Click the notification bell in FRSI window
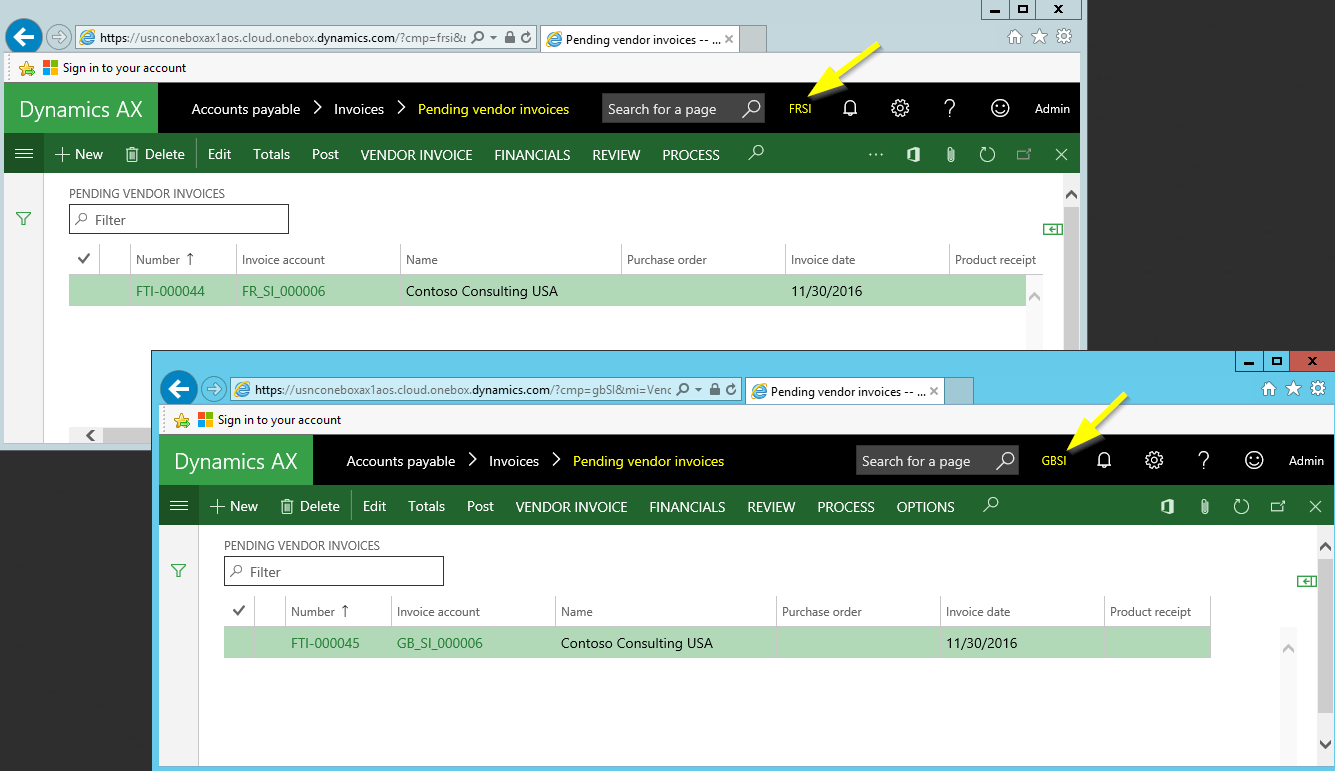 click(x=850, y=109)
